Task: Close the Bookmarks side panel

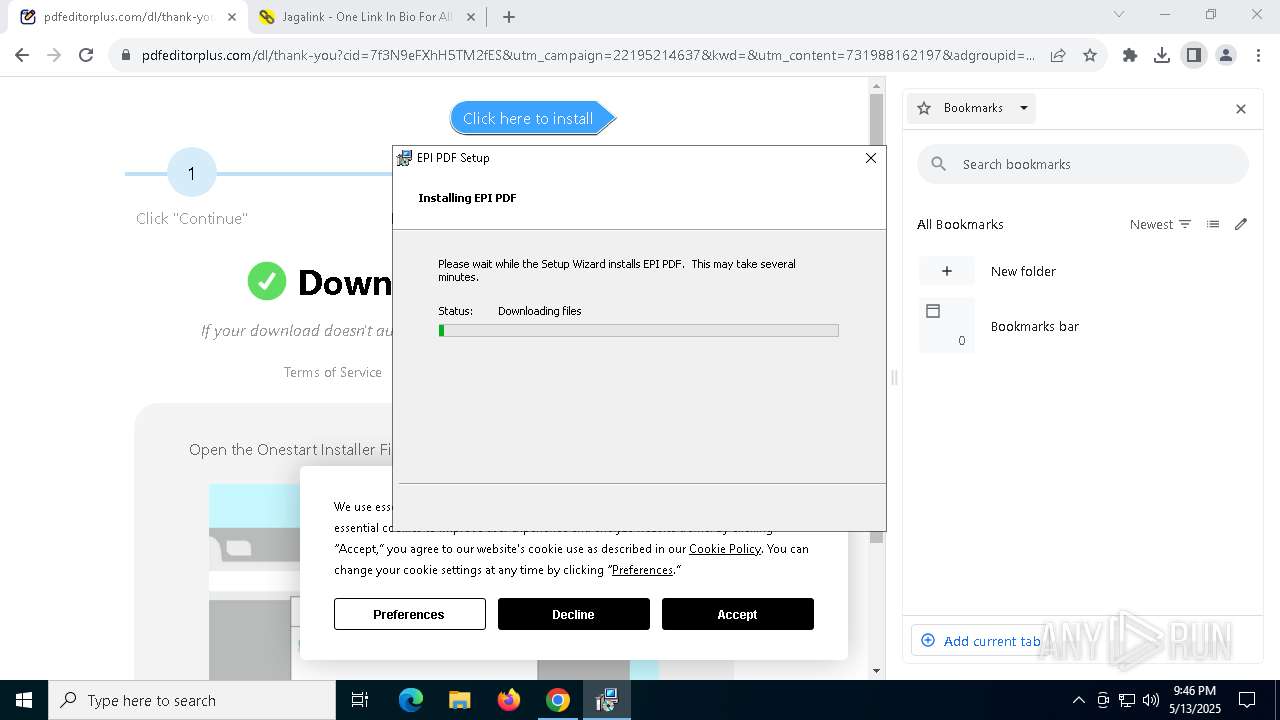Action: 1241,109
